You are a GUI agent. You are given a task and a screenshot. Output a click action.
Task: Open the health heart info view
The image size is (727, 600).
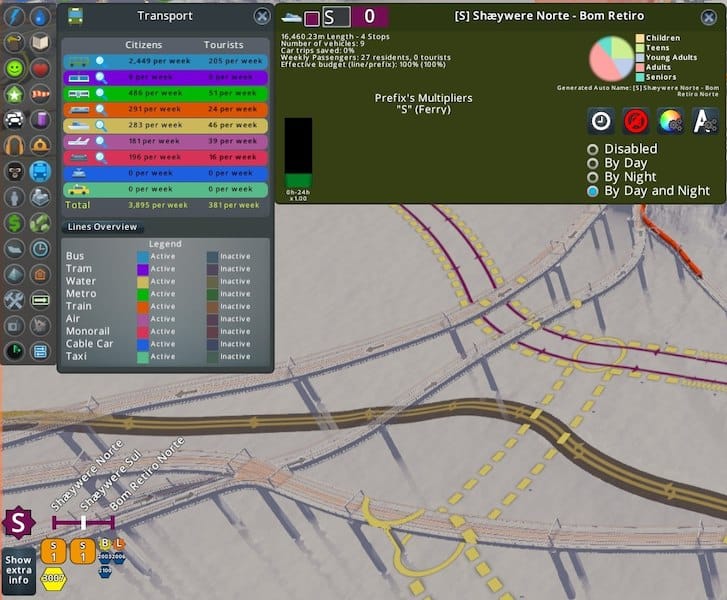click(40, 68)
